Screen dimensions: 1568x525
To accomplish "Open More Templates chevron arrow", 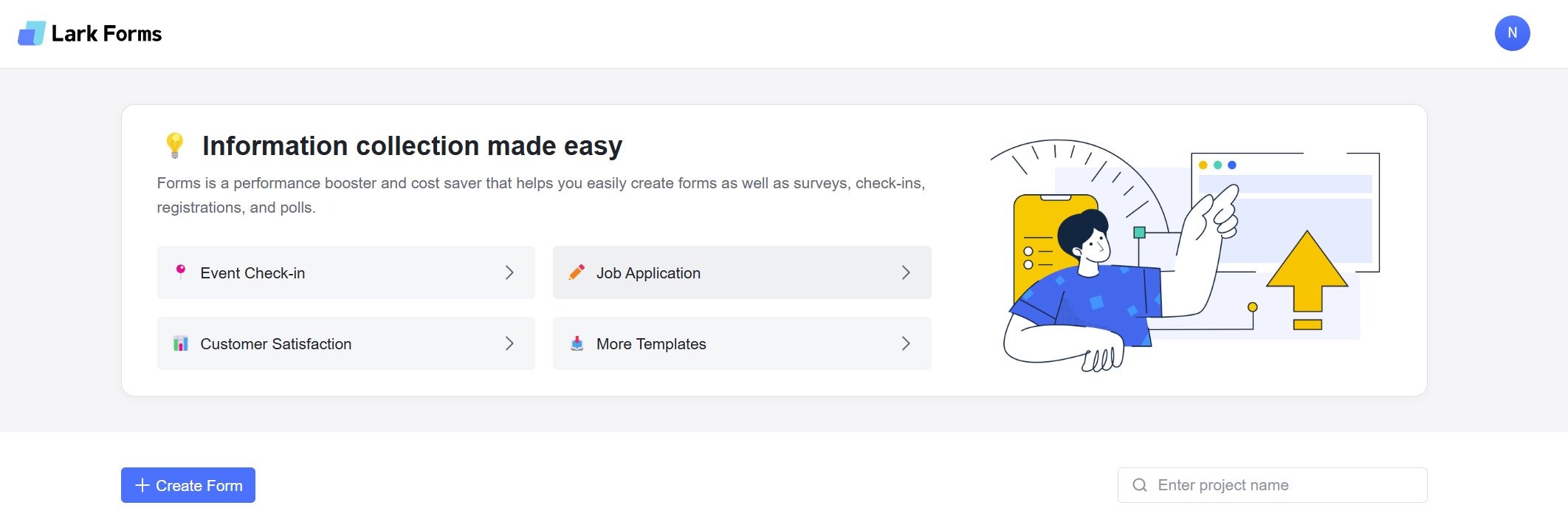I will 906,343.
